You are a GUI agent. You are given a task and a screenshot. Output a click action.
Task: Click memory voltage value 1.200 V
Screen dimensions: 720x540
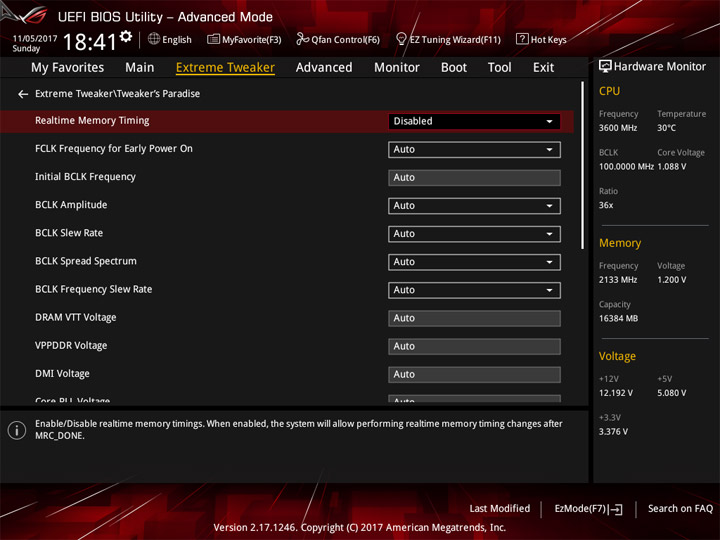tap(672, 280)
